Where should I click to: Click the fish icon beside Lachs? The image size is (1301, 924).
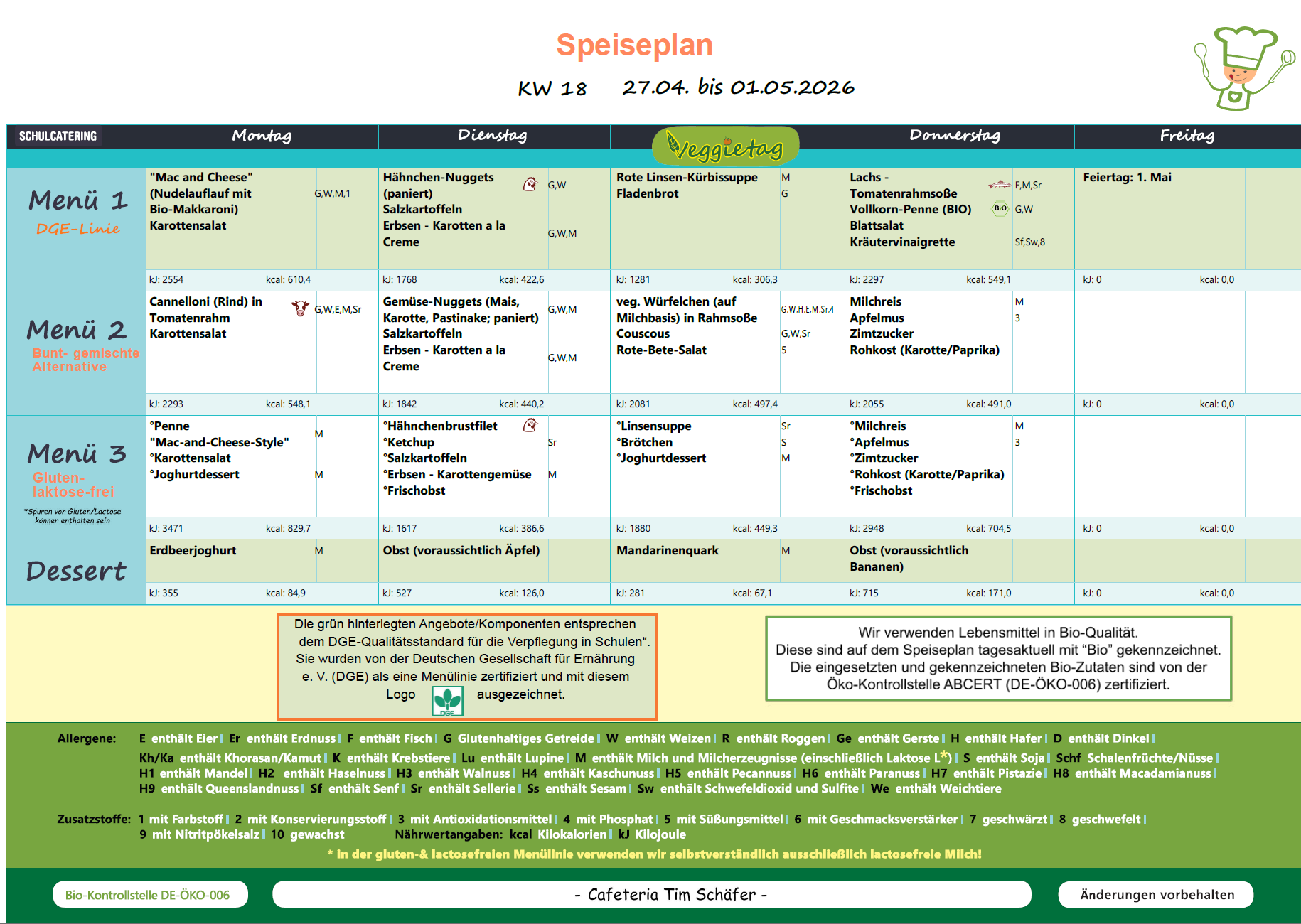[999, 185]
